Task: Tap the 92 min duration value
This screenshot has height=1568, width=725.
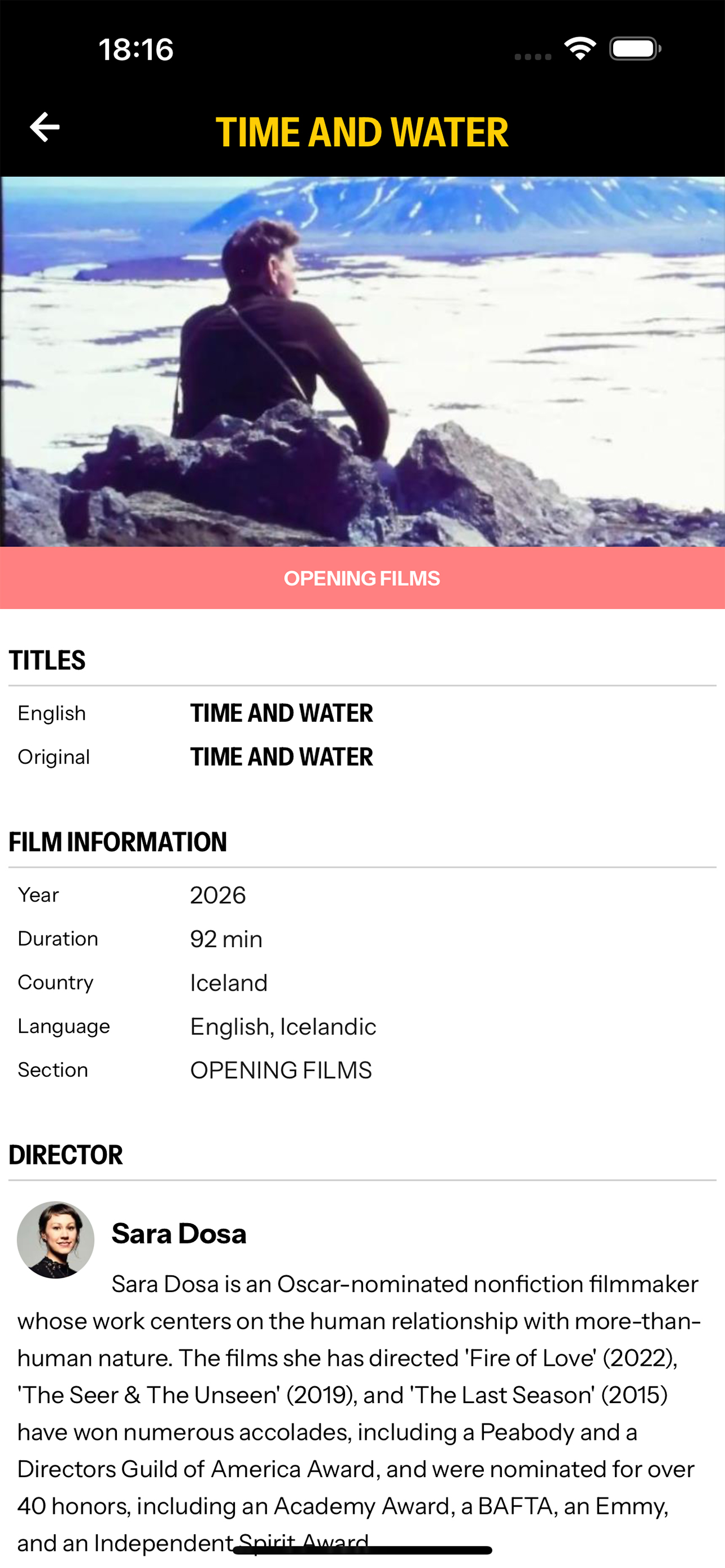Action: click(x=226, y=939)
